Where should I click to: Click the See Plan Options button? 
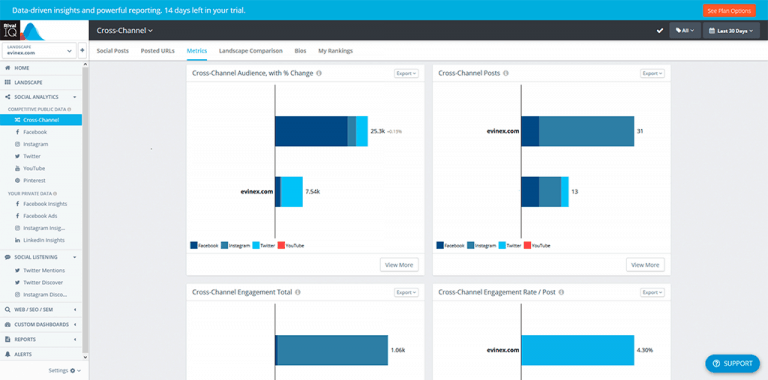click(x=729, y=10)
